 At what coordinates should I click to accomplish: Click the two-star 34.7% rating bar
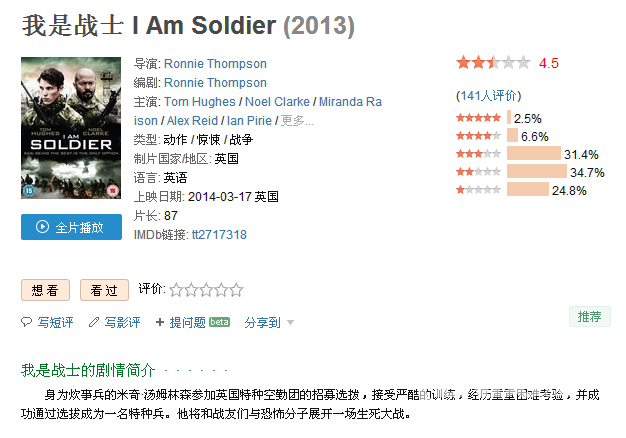click(537, 172)
